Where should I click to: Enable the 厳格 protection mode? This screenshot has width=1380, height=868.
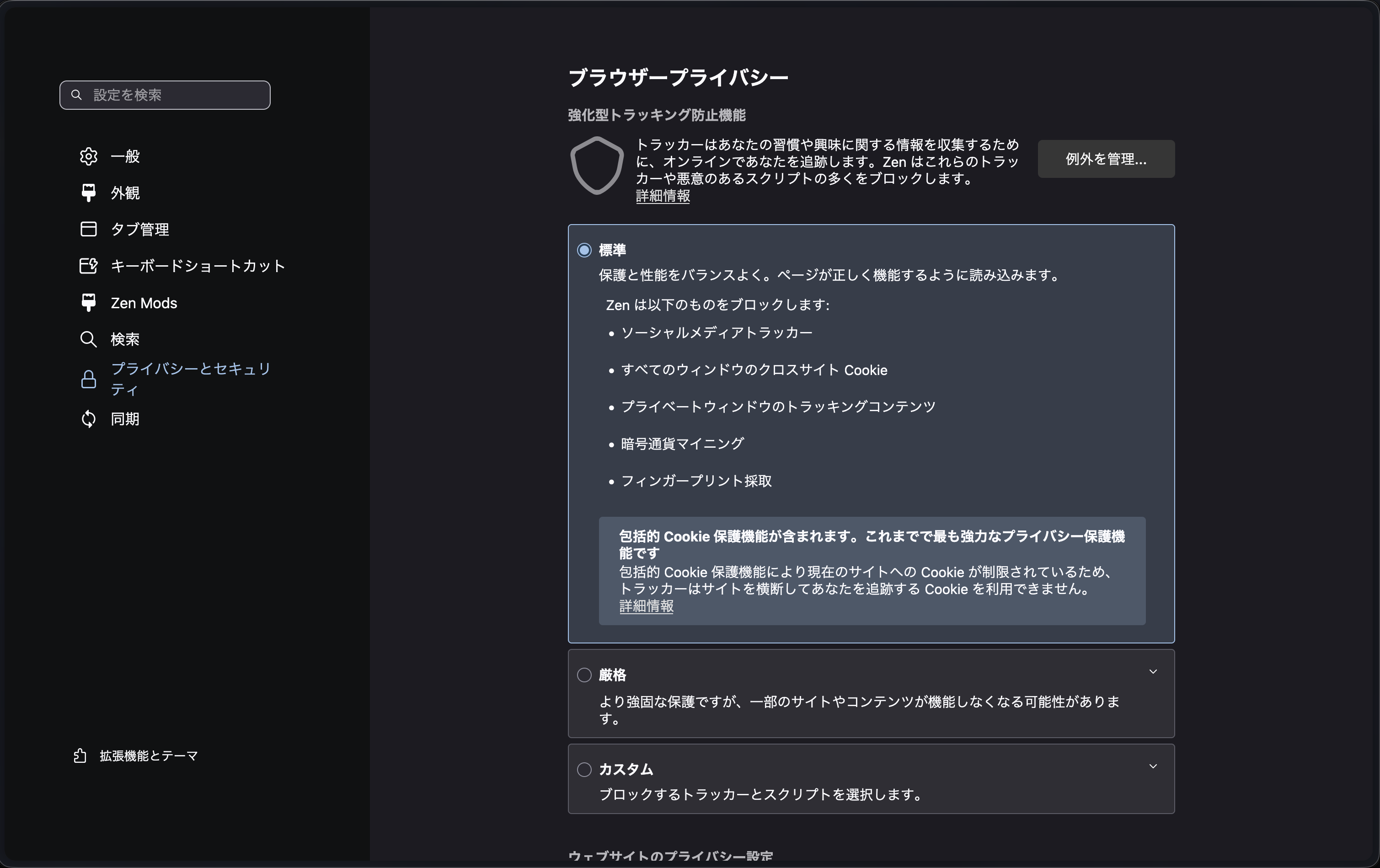point(584,675)
